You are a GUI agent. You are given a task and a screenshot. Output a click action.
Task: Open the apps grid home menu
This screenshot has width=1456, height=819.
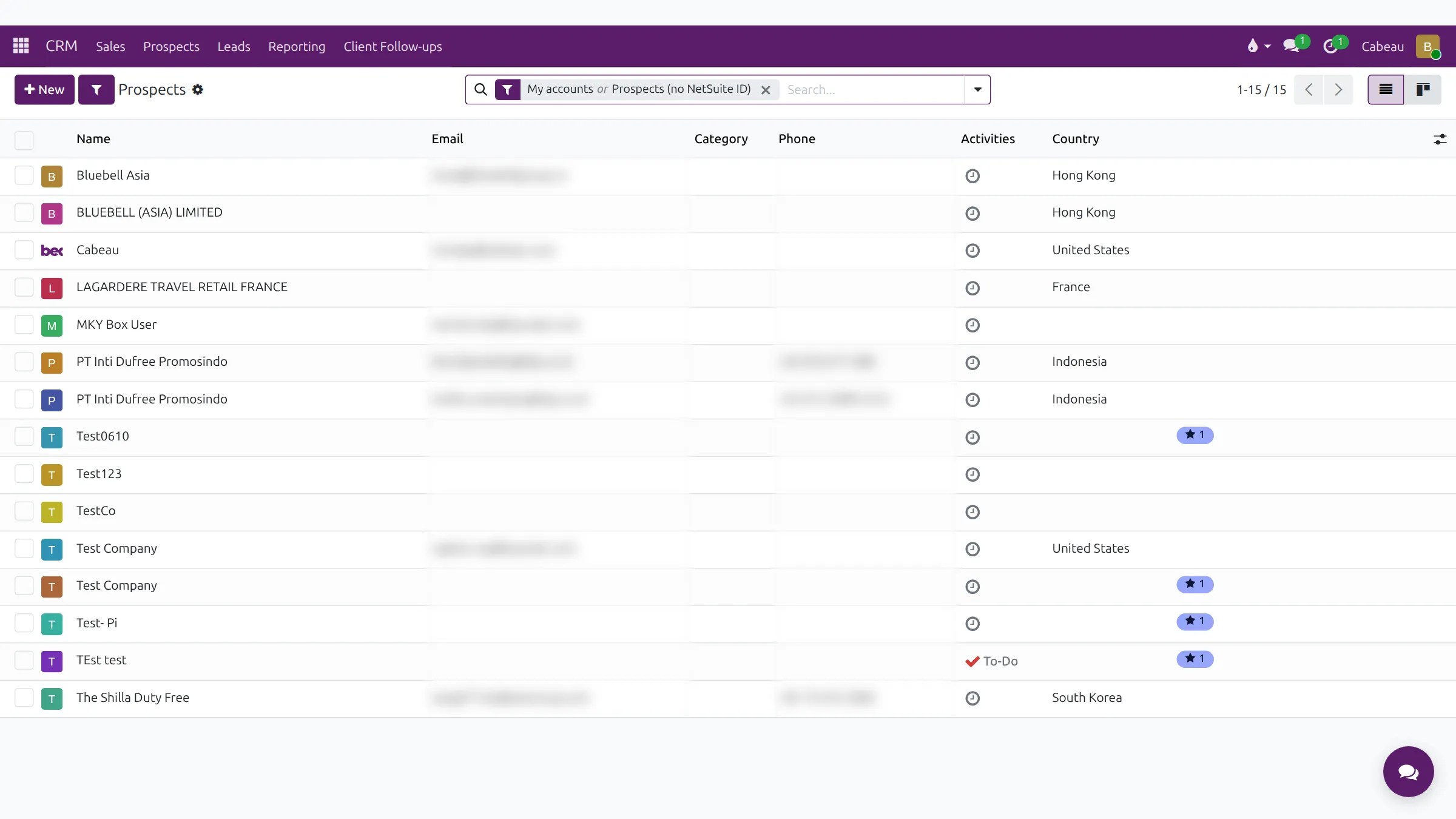[21, 46]
